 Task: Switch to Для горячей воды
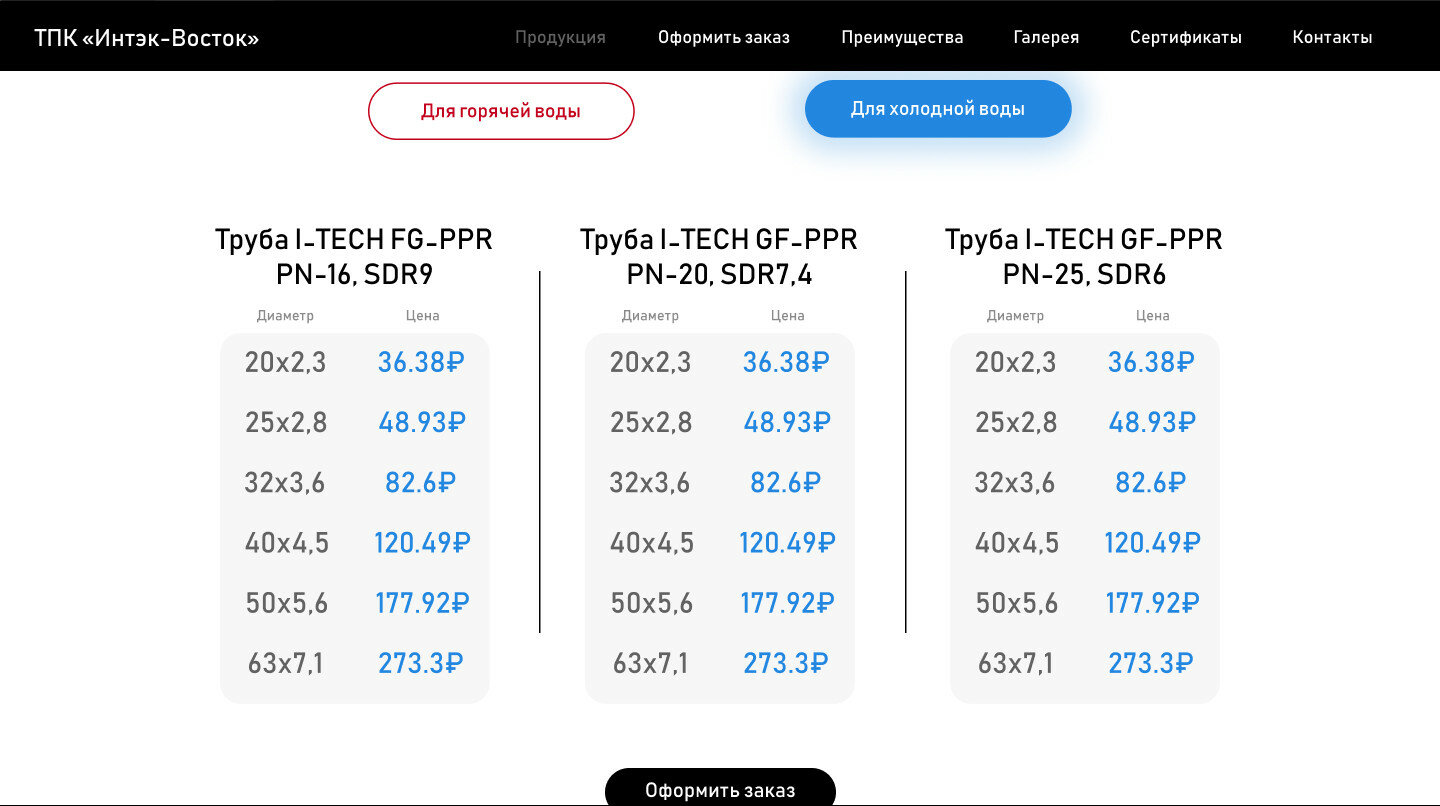click(501, 111)
